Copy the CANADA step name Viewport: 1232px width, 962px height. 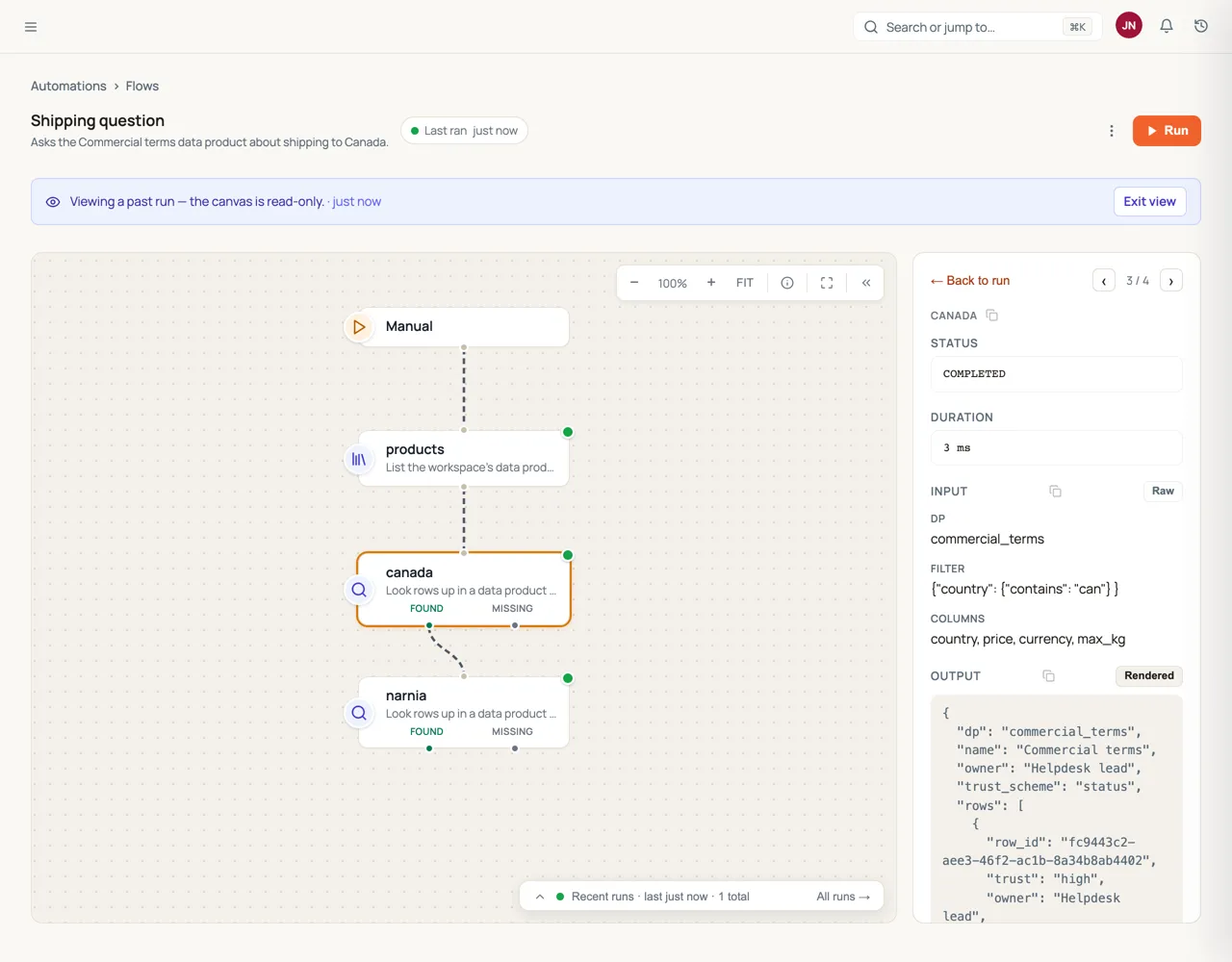point(992,316)
